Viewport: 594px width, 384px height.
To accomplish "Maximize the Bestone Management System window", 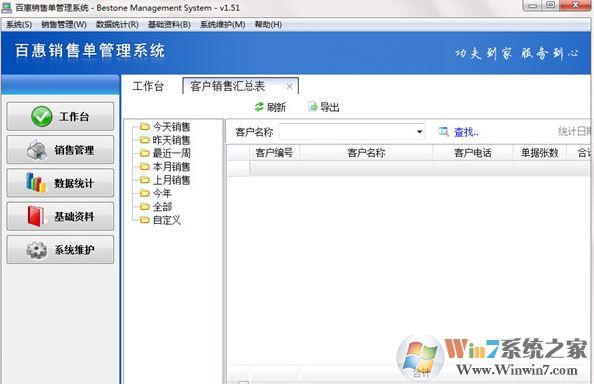I will (550, 5).
